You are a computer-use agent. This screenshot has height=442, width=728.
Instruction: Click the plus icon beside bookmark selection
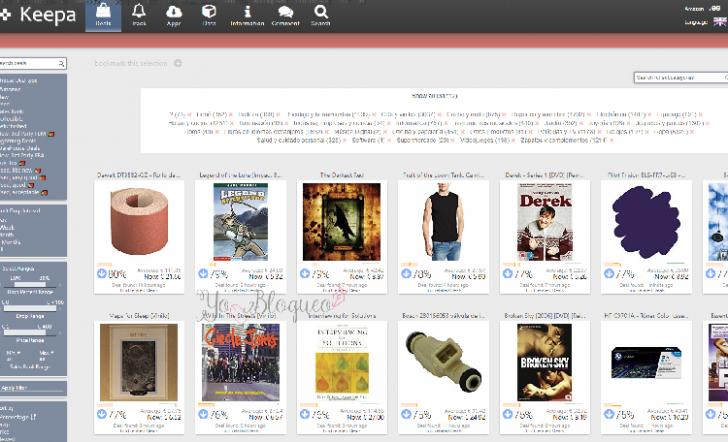(x=178, y=63)
